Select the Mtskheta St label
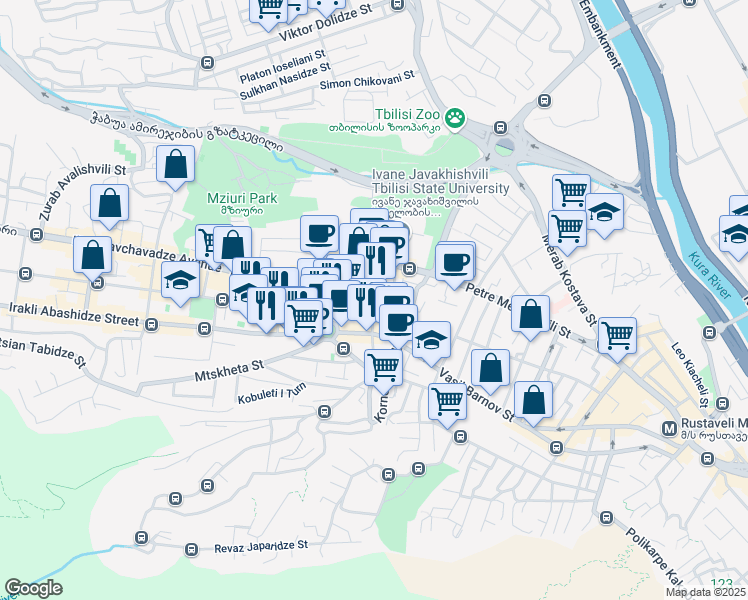This screenshot has height=600, width=748. [x=229, y=371]
